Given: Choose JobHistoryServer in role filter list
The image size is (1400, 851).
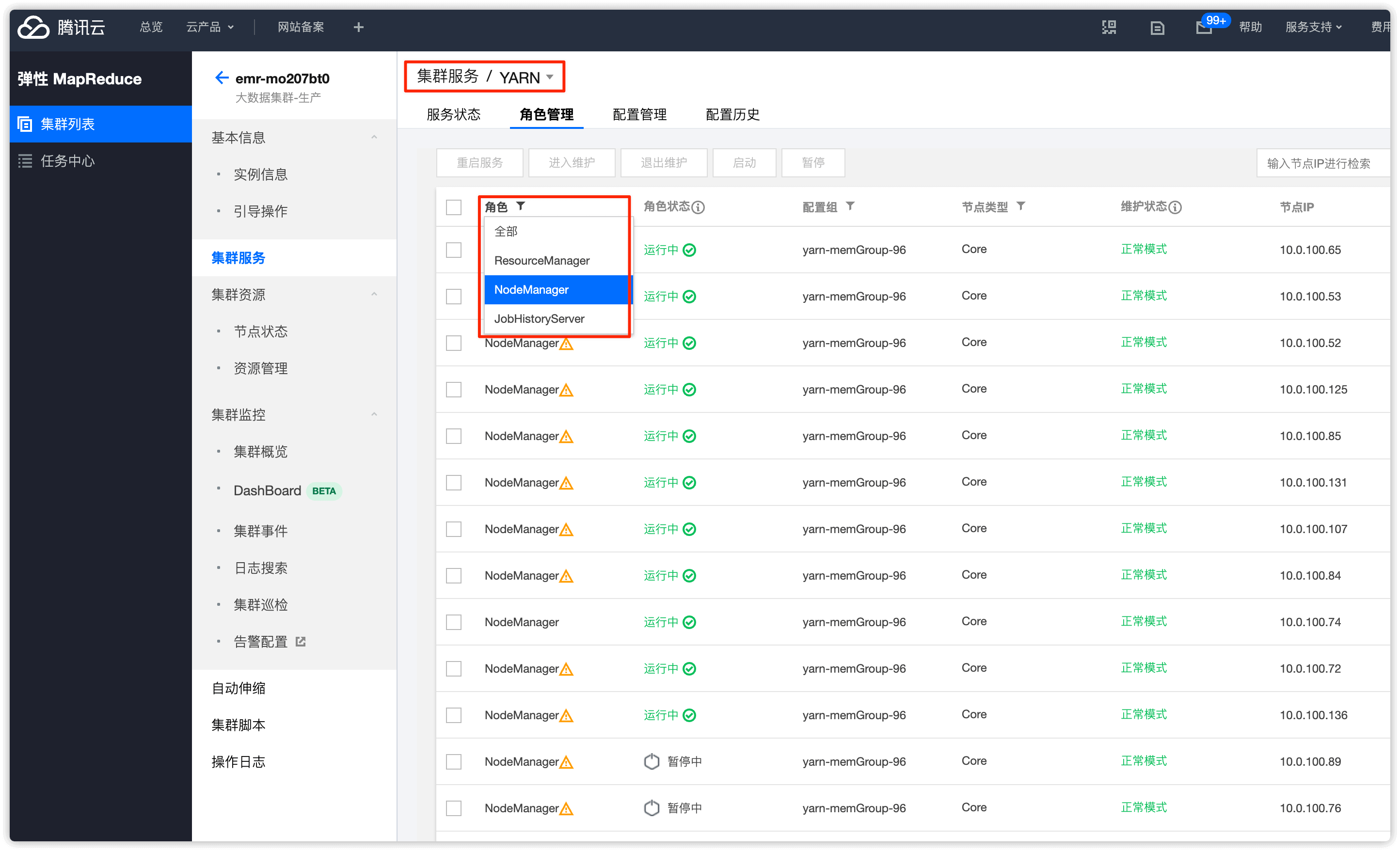Looking at the screenshot, I should click(x=539, y=319).
